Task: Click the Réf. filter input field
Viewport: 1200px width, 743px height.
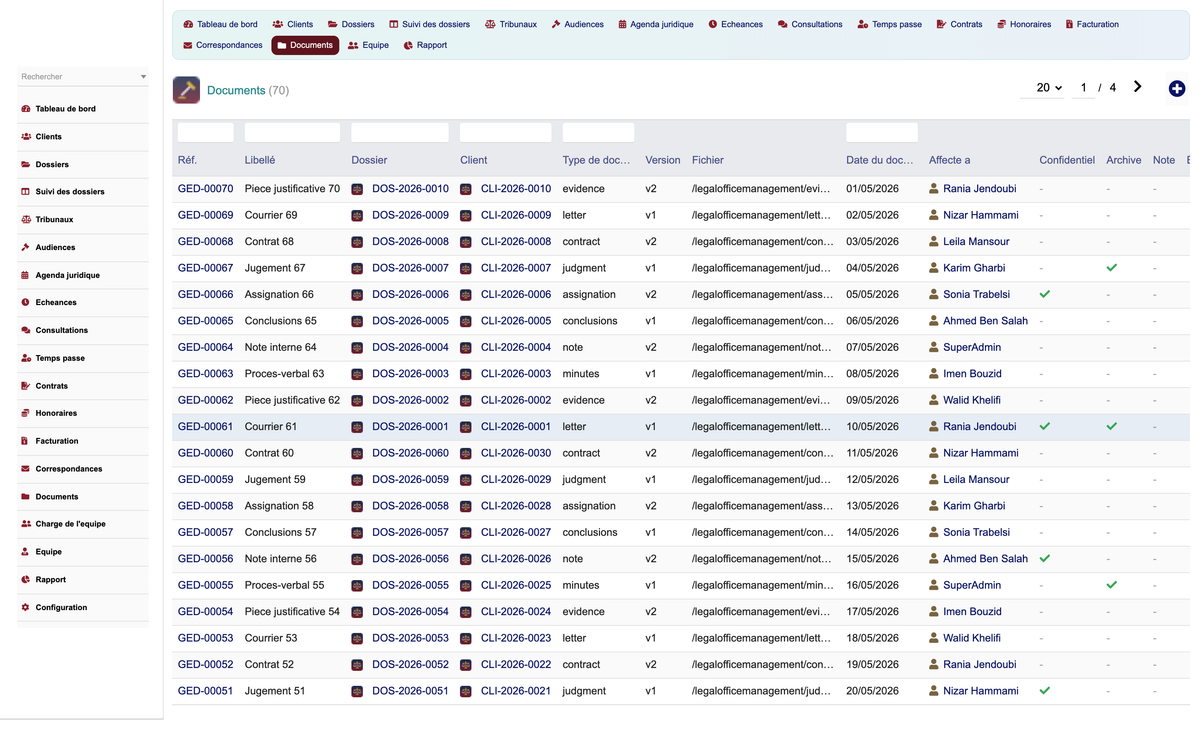Action: tap(206, 132)
